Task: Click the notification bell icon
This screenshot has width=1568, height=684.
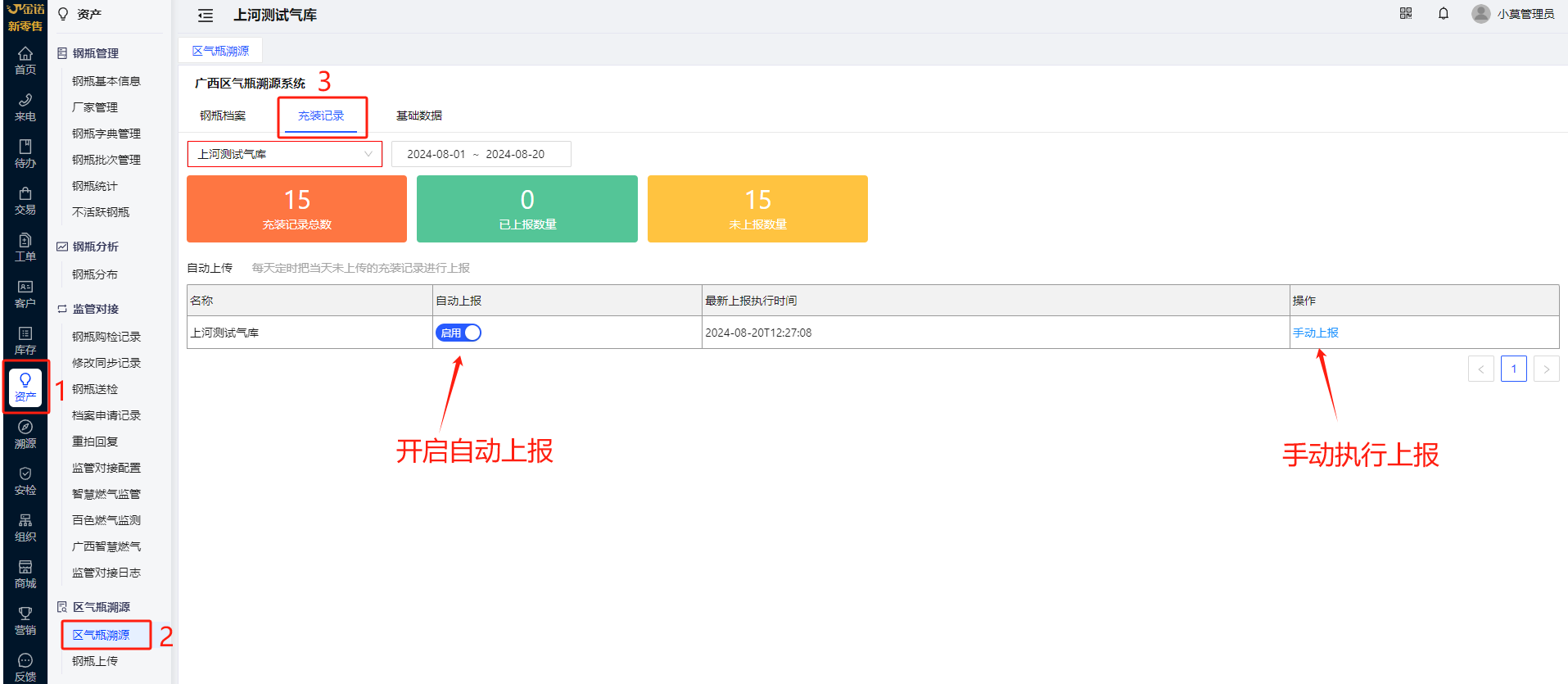Action: click(1443, 14)
